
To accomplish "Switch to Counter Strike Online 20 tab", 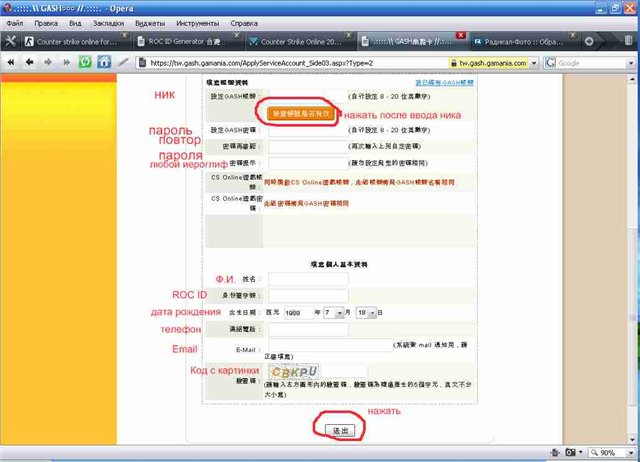I will [x=299, y=41].
